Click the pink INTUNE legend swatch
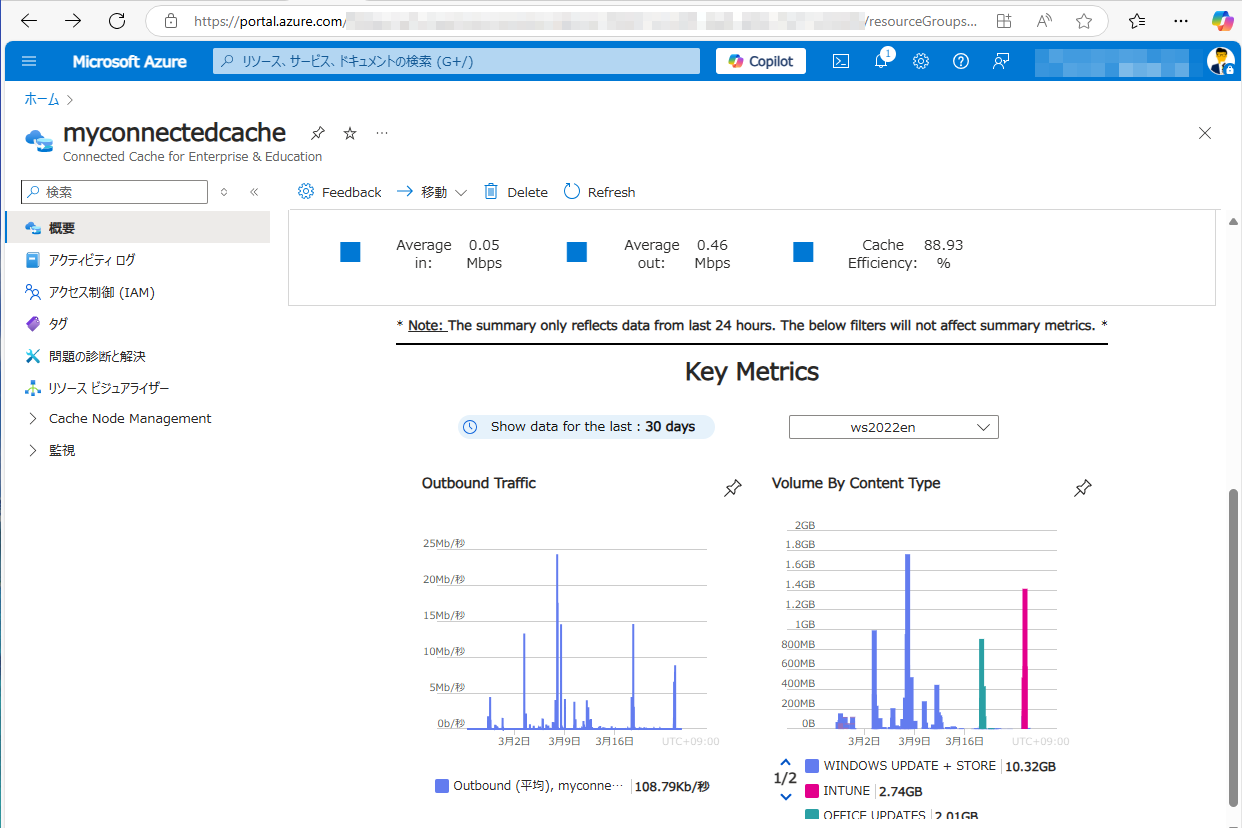This screenshot has width=1242, height=828. (x=809, y=790)
